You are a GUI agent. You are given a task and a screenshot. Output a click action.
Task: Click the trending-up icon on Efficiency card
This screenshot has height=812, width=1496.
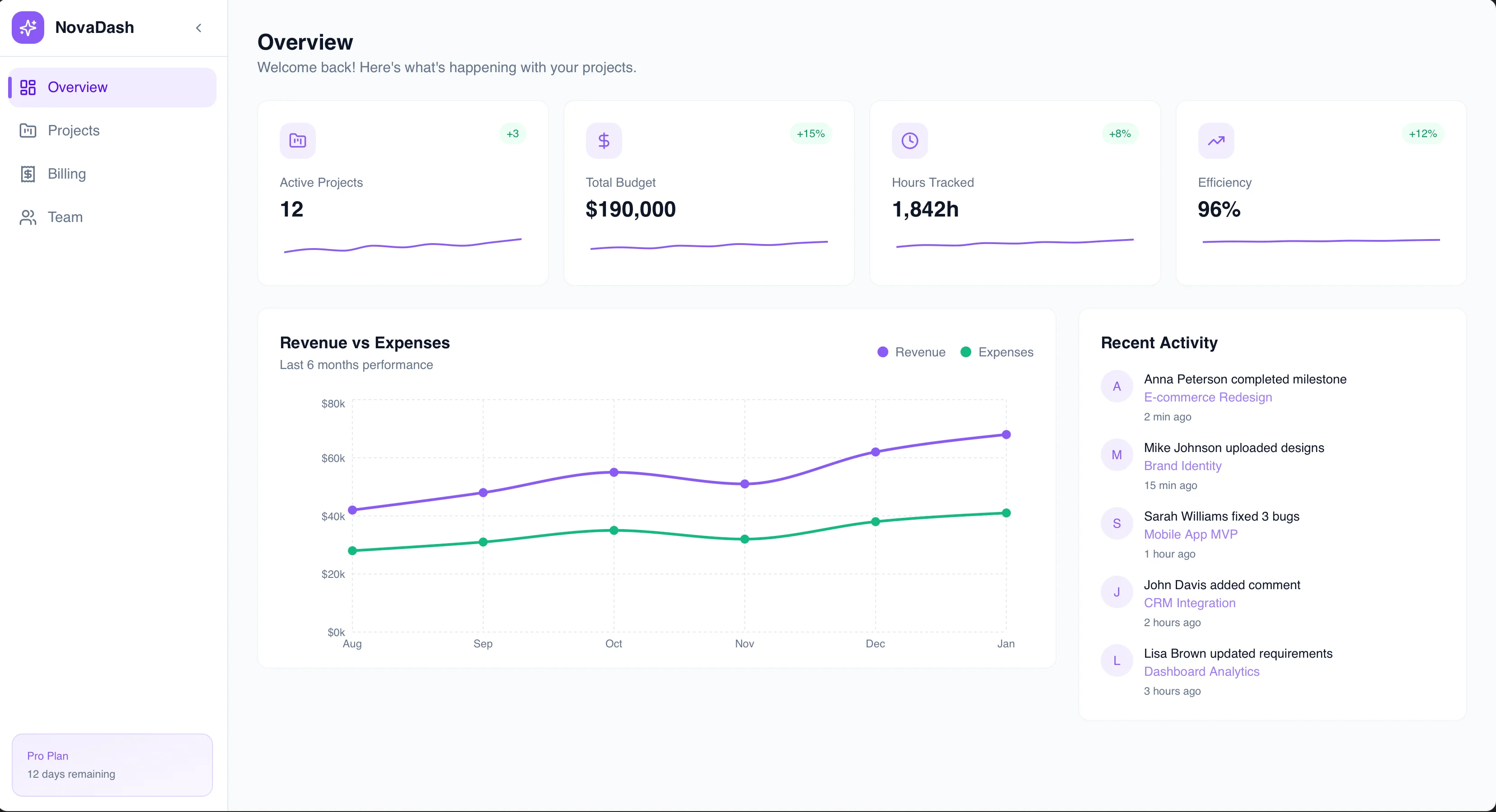click(x=1215, y=140)
